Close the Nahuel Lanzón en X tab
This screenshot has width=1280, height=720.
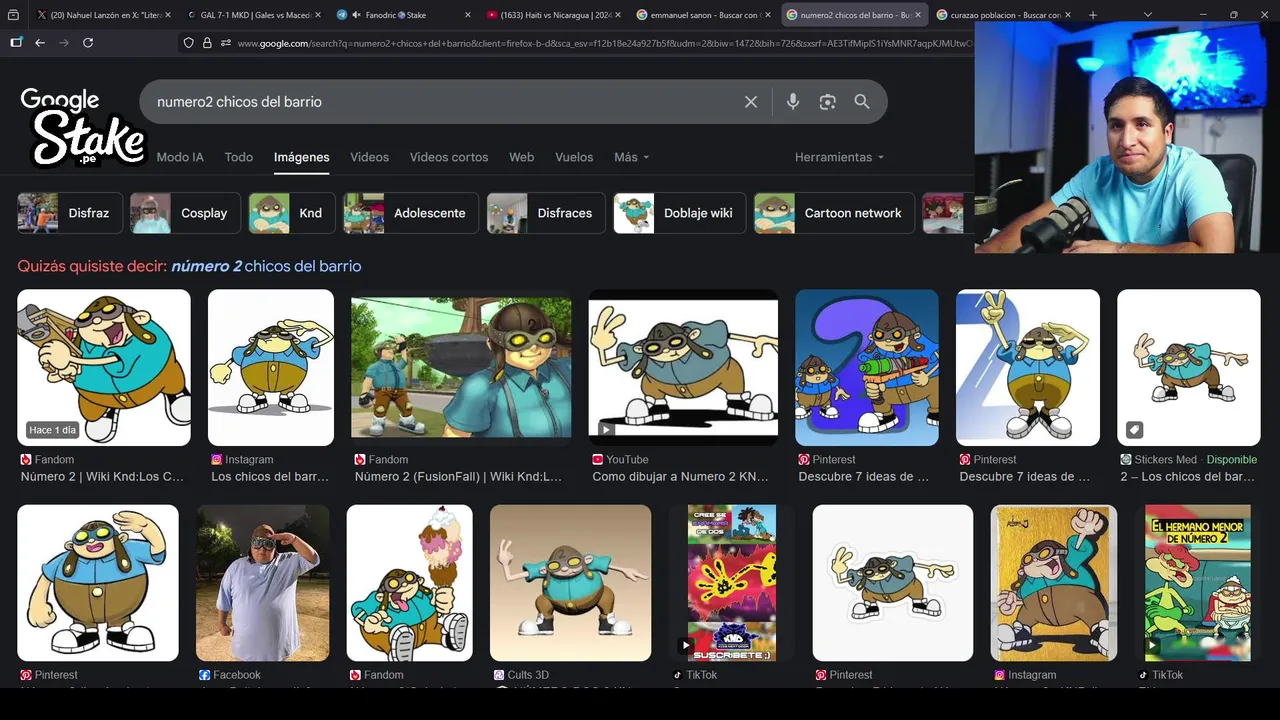tap(167, 15)
